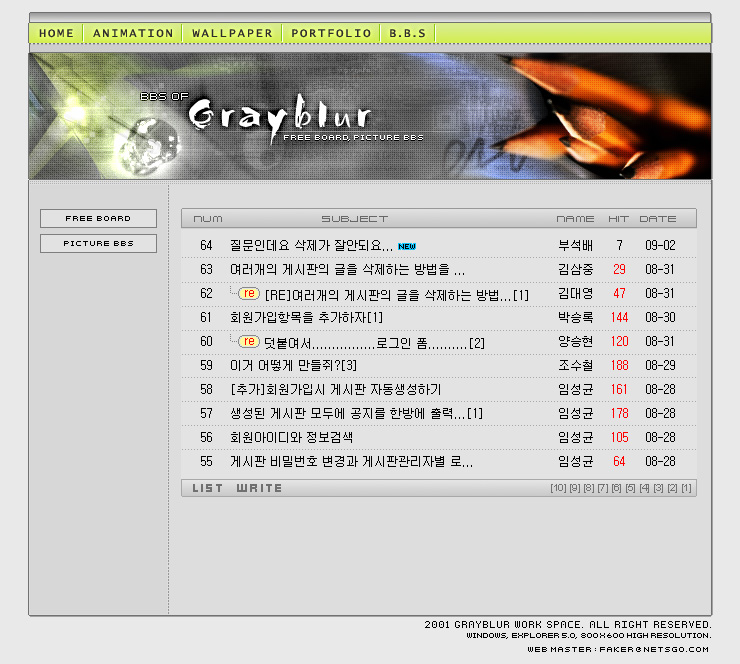Screen dimensions: 740x664
Task: Go to page [2] in pagination
Action: [x=673, y=488]
